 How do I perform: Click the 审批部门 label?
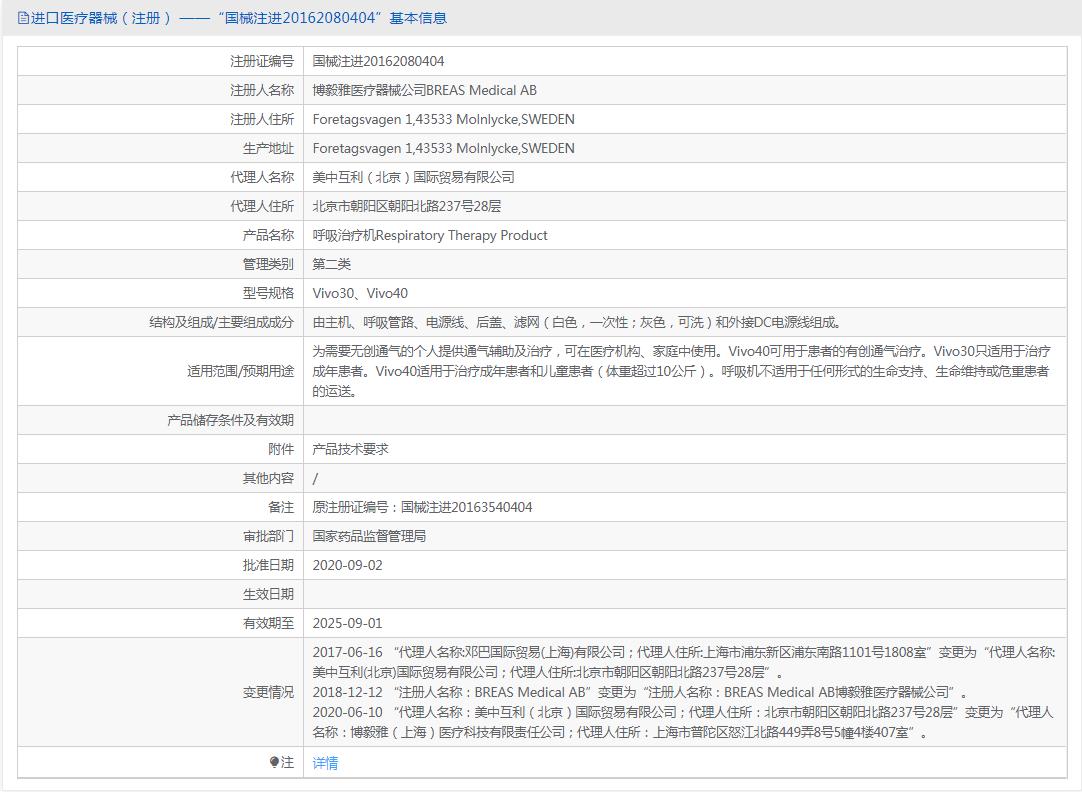tap(268, 536)
